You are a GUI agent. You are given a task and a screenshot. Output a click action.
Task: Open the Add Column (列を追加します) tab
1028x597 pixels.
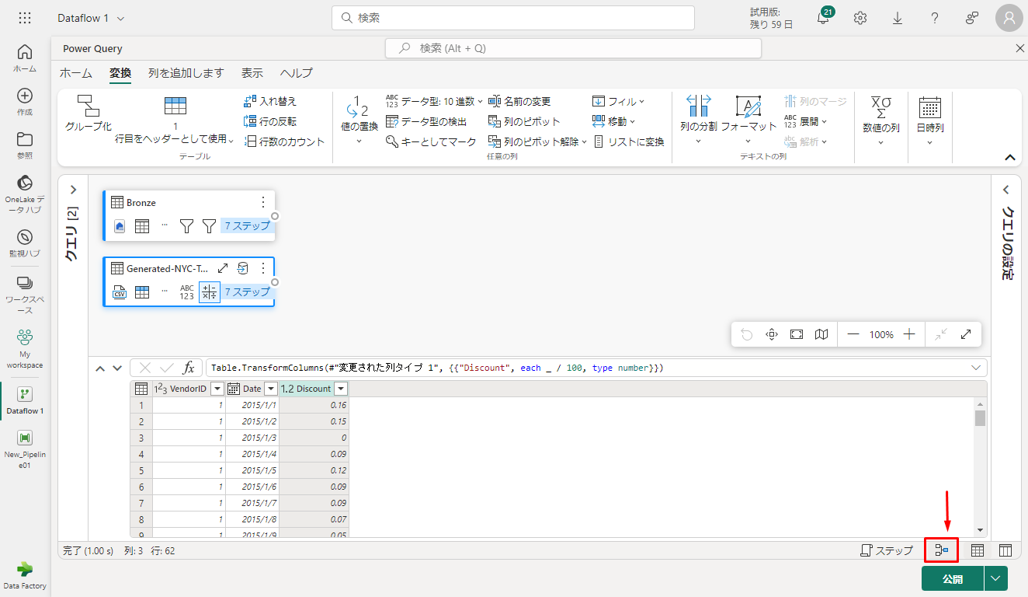[x=186, y=73]
